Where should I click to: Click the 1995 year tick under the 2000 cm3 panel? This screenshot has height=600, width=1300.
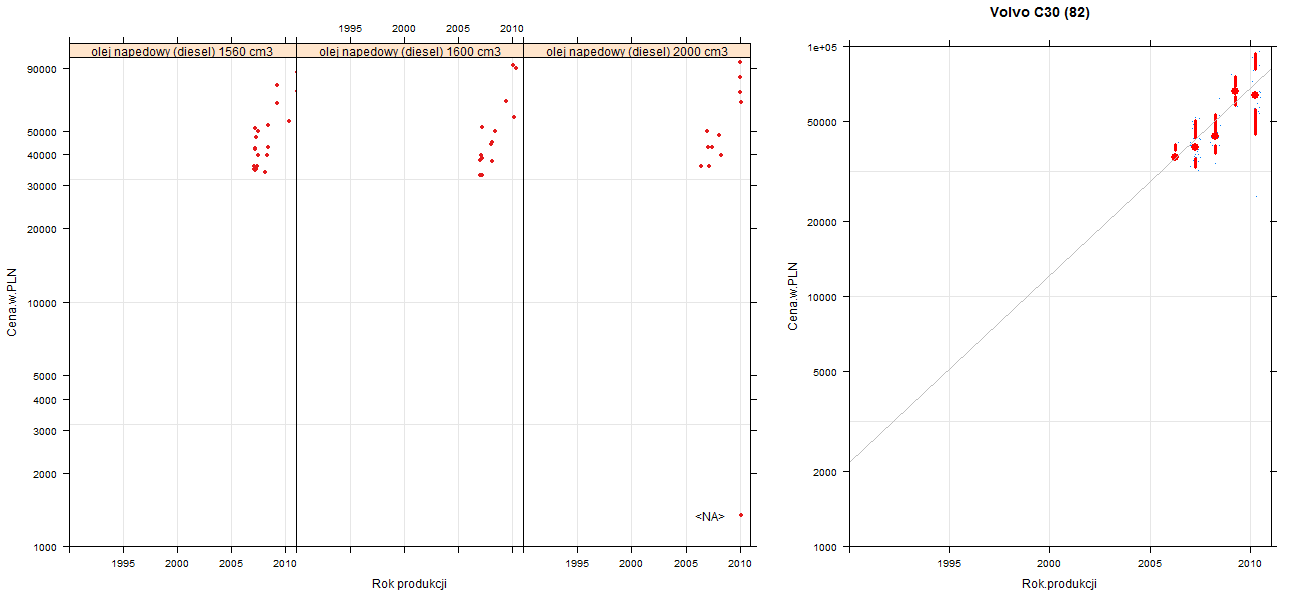(577, 564)
